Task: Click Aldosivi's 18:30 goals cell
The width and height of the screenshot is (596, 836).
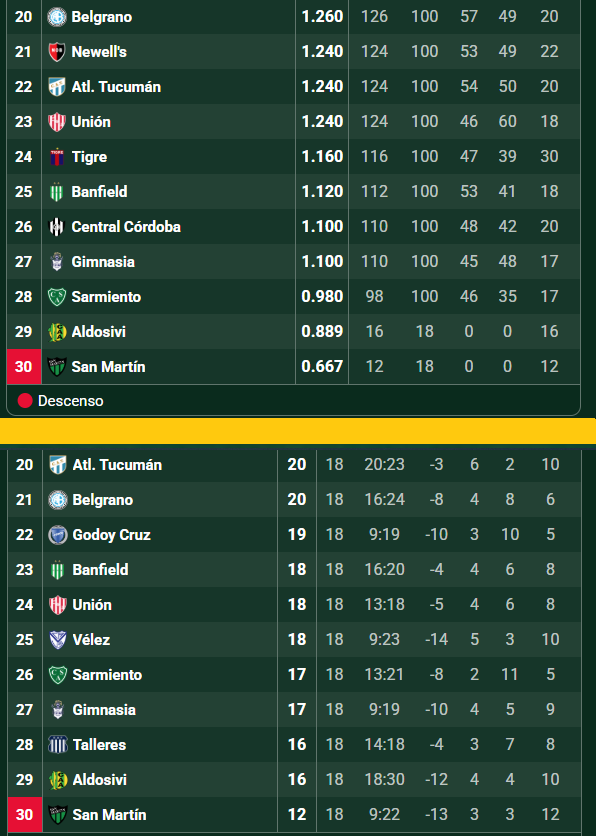Action: coord(384,779)
